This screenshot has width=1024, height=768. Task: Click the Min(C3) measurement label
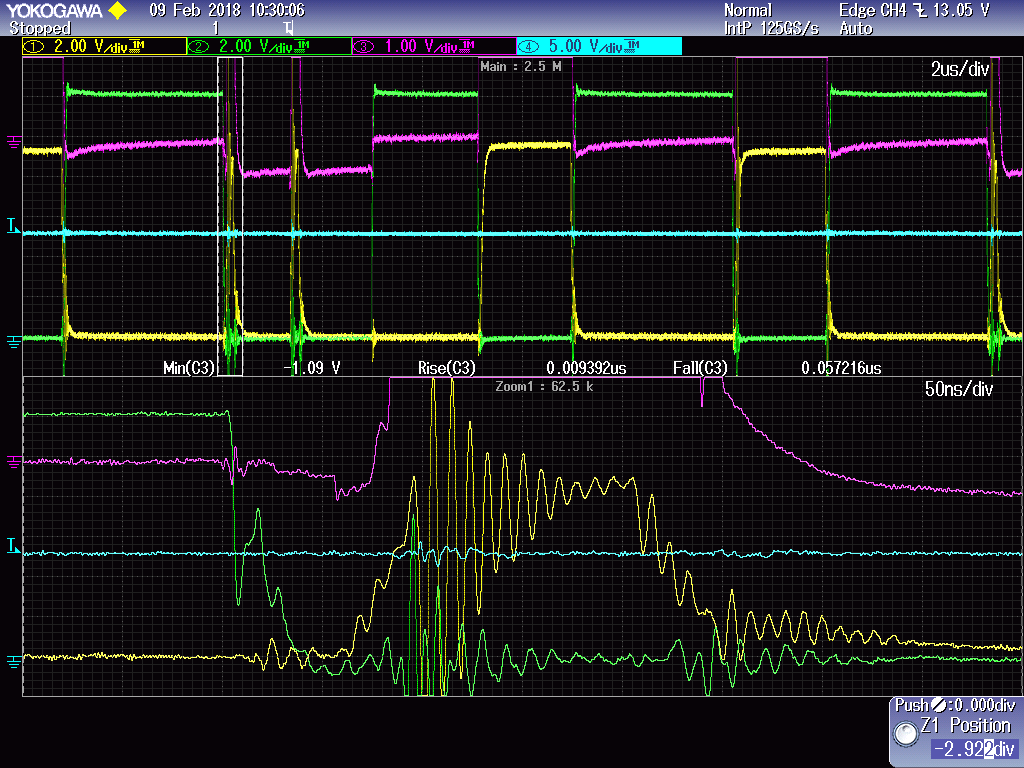[x=189, y=368]
